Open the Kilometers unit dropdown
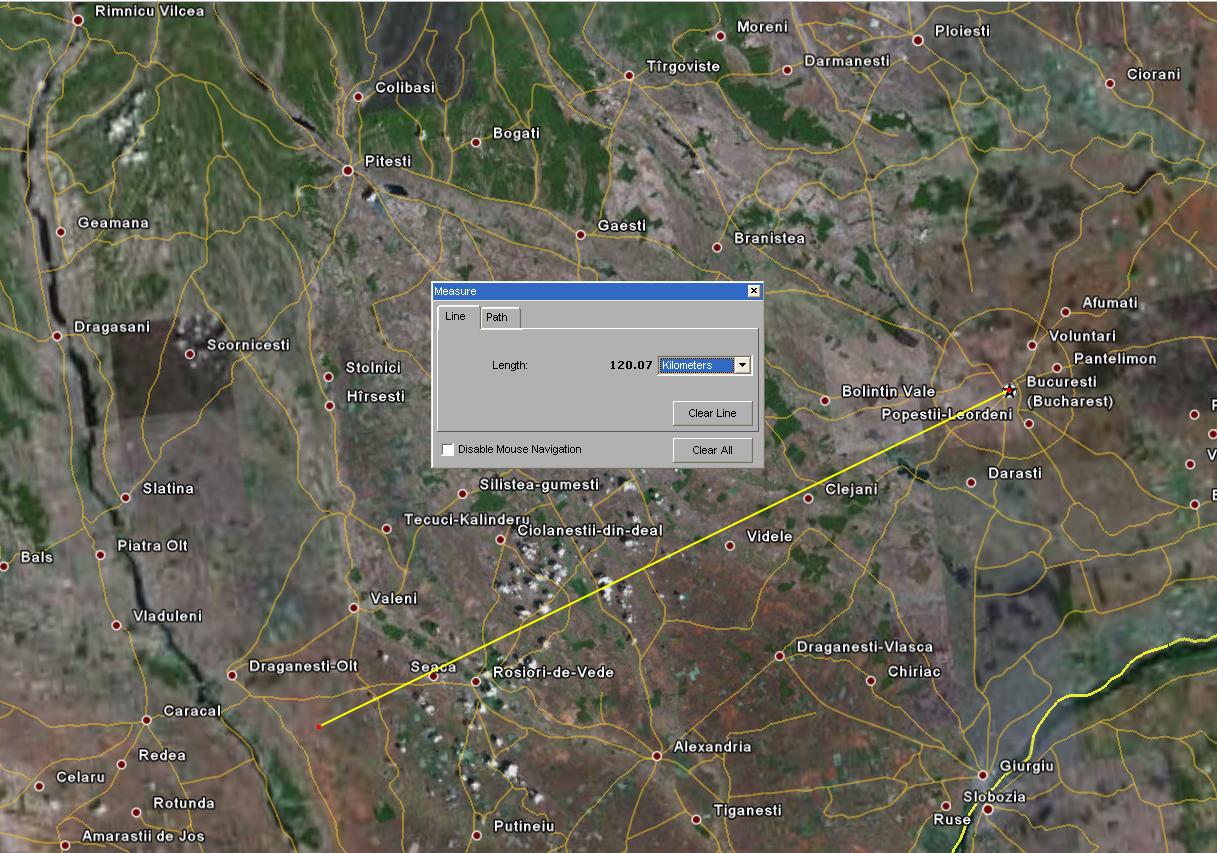 pos(742,365)
